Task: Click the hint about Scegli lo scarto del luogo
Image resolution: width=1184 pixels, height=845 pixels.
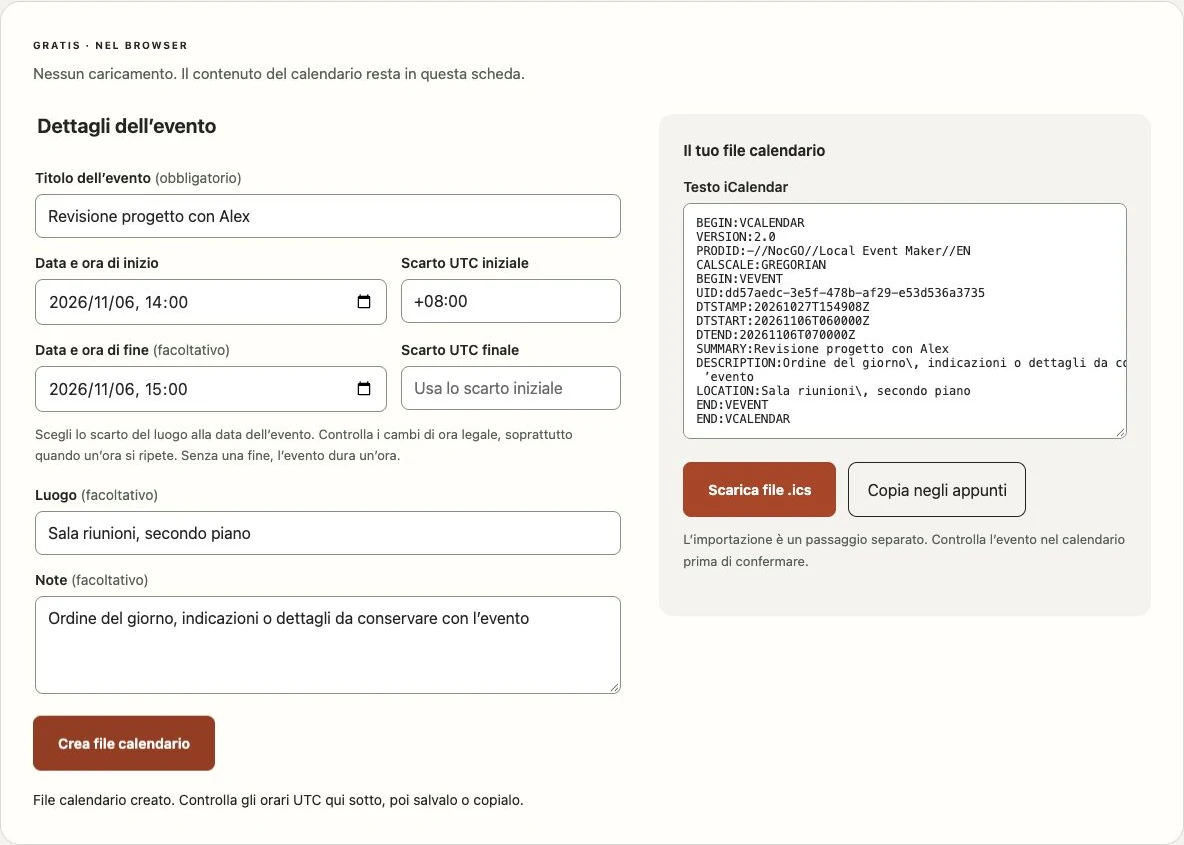Action: coord(304,445)
